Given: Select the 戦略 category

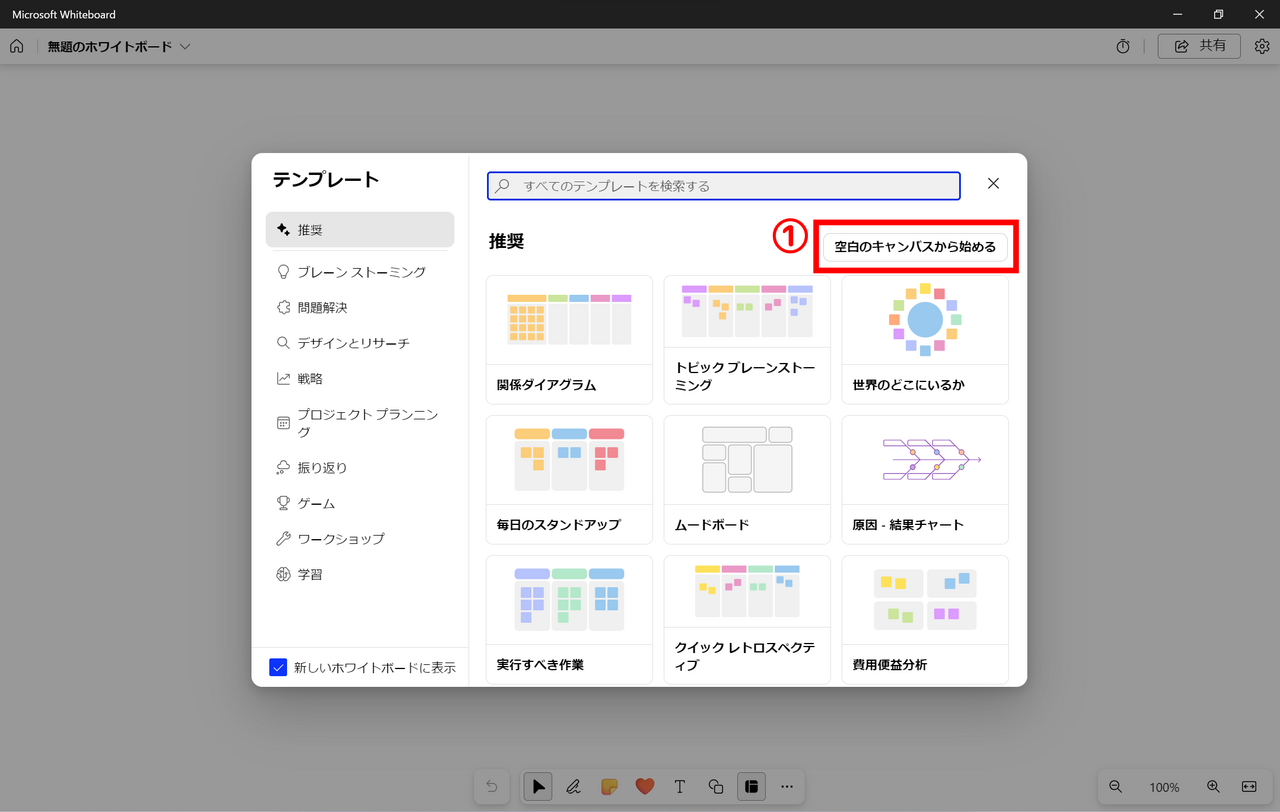Looking at the screenshot, I should (x=360, y=379).
